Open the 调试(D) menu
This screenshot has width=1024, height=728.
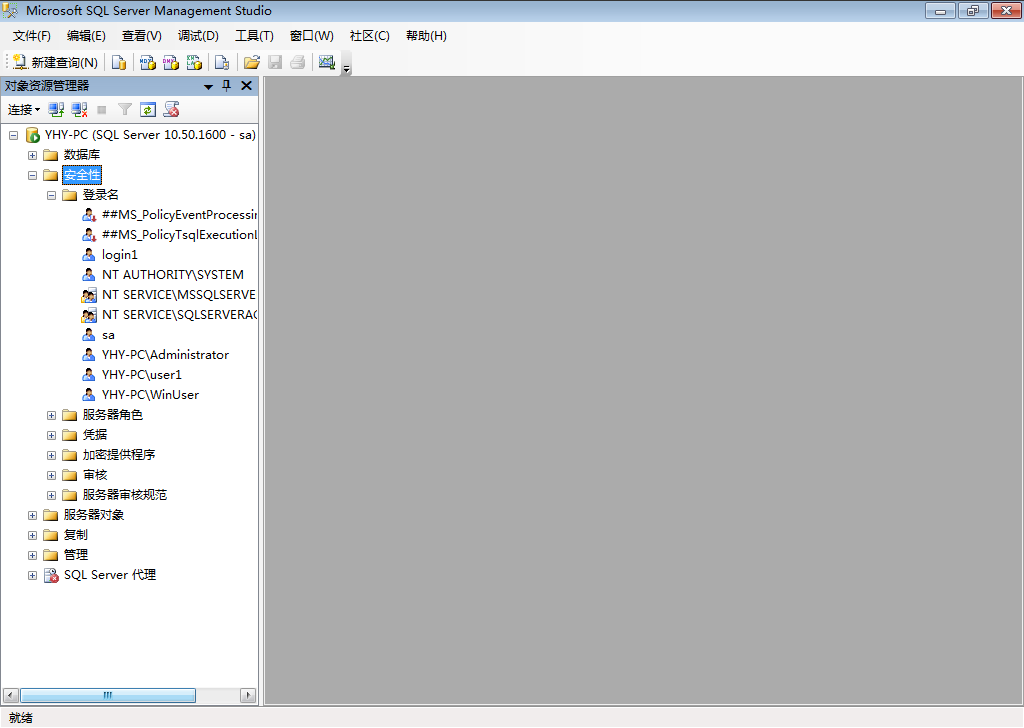(199, 36)
